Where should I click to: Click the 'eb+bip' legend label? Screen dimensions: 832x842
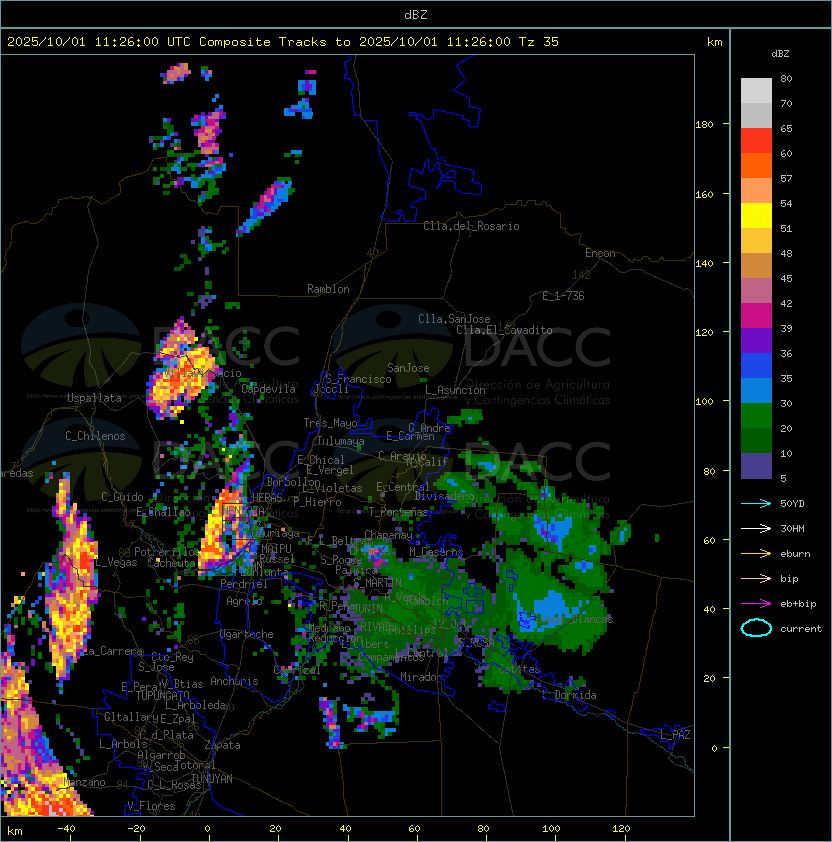798,604
